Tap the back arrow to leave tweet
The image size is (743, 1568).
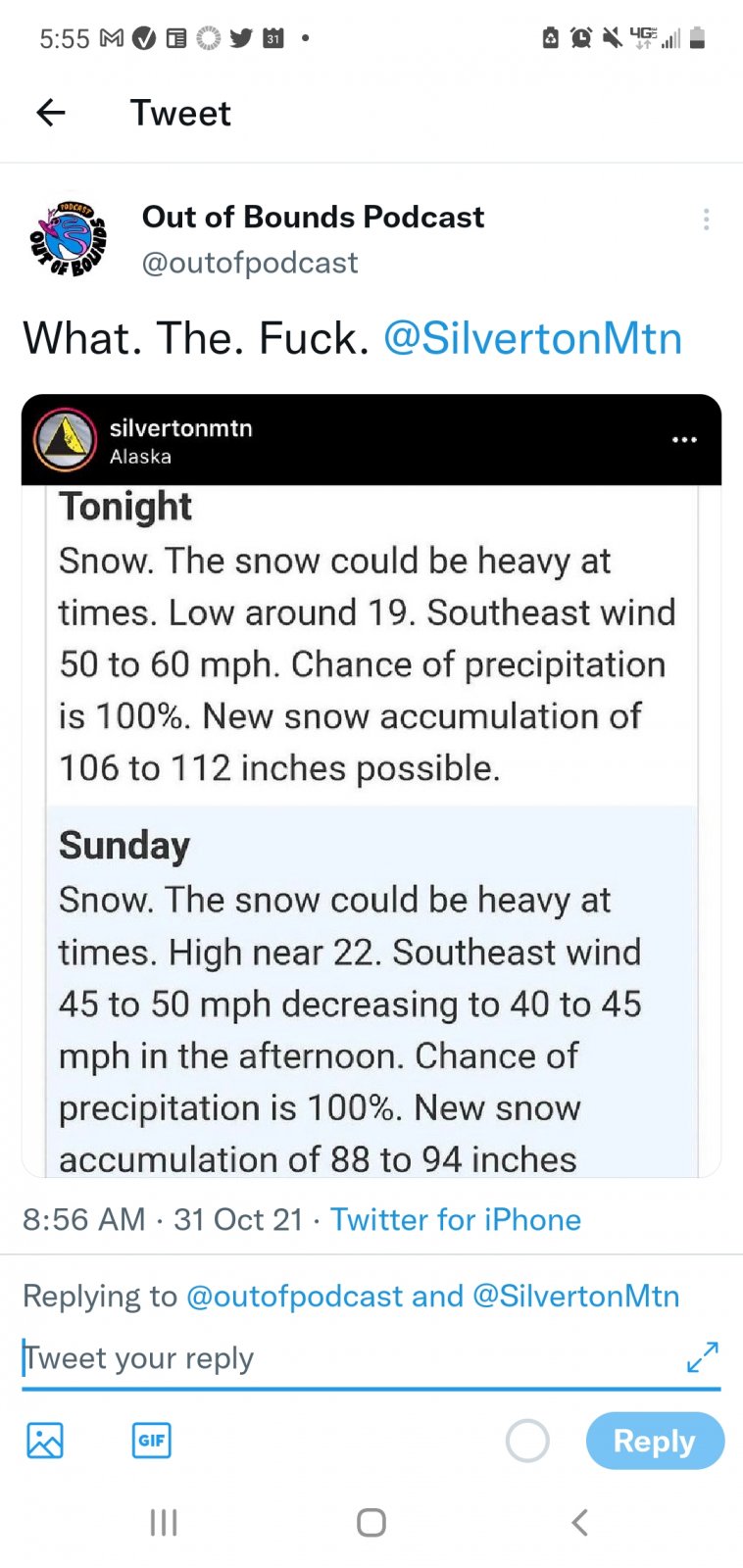[x=51, y=114]
